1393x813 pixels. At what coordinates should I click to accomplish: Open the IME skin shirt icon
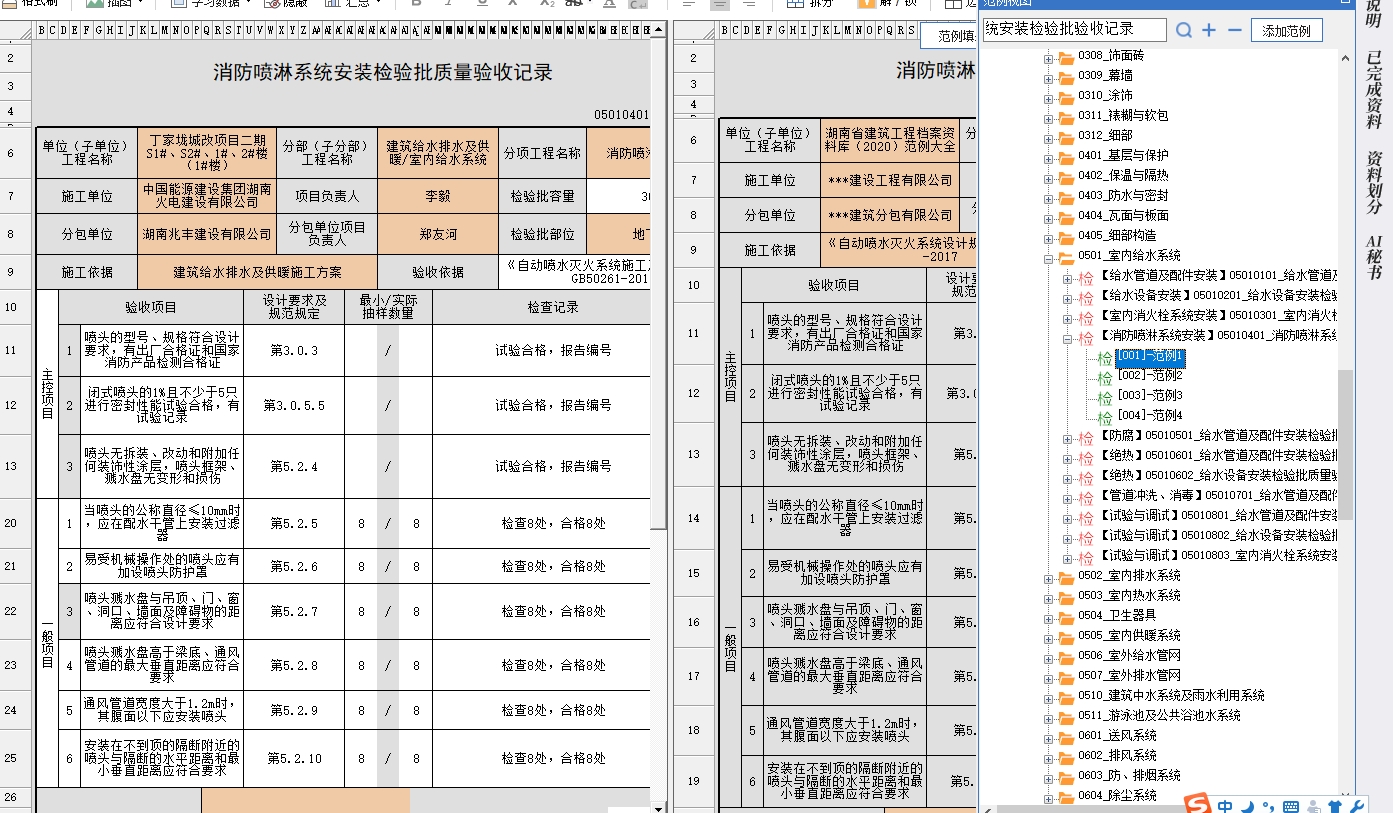1334,806
